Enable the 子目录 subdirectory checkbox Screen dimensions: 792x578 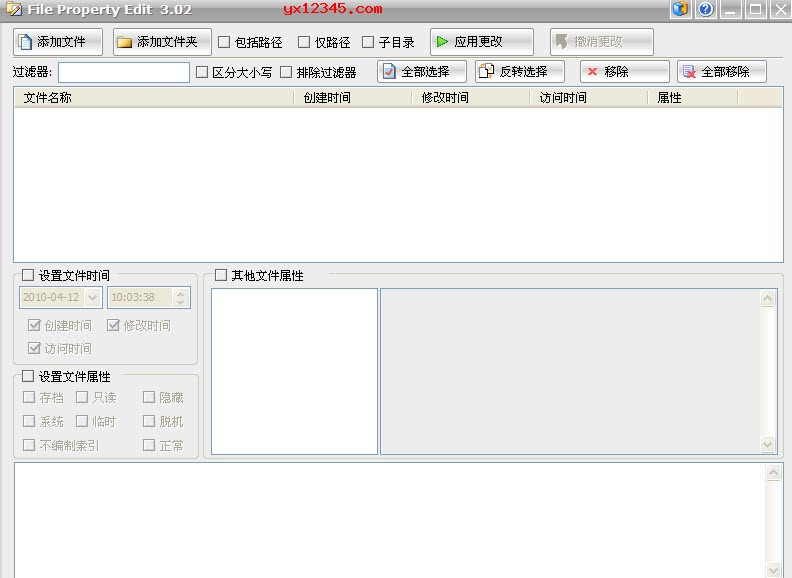368,42
